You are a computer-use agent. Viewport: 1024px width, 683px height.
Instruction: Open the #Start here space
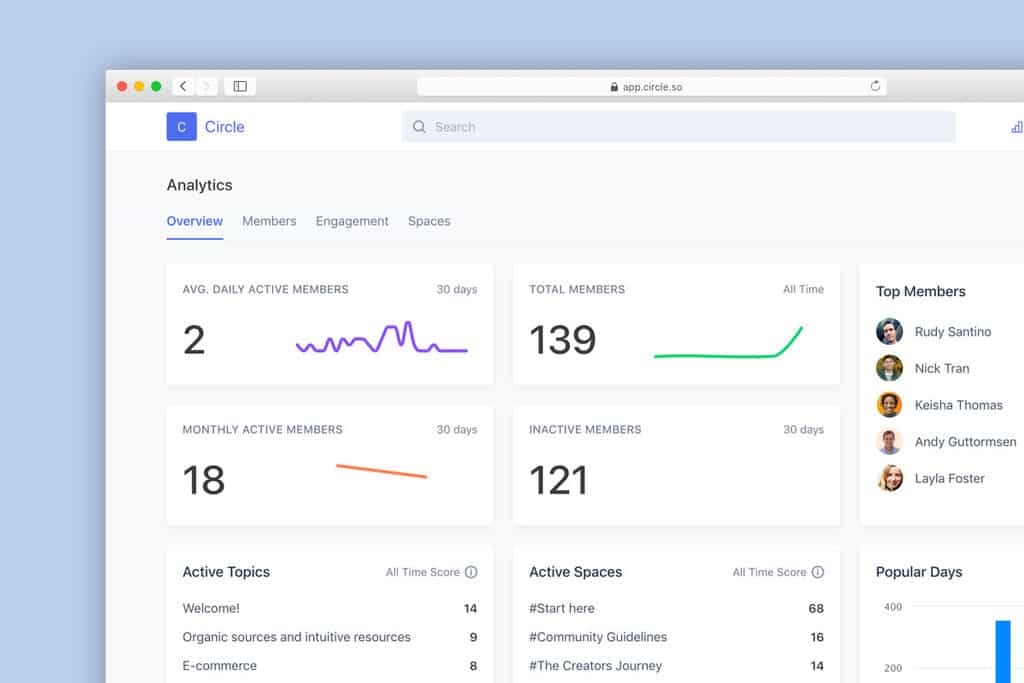click(562, 608)
